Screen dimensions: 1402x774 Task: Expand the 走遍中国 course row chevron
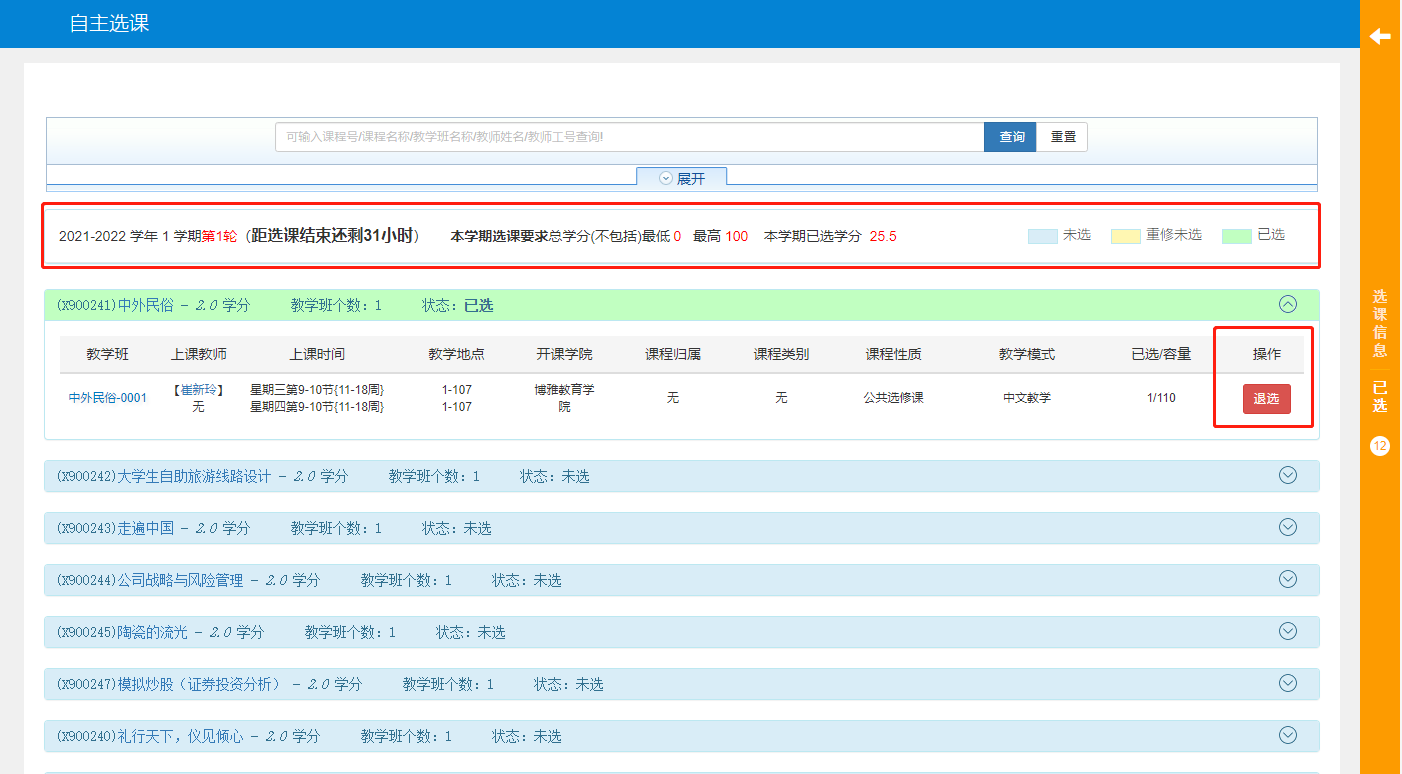[1288, 528]
